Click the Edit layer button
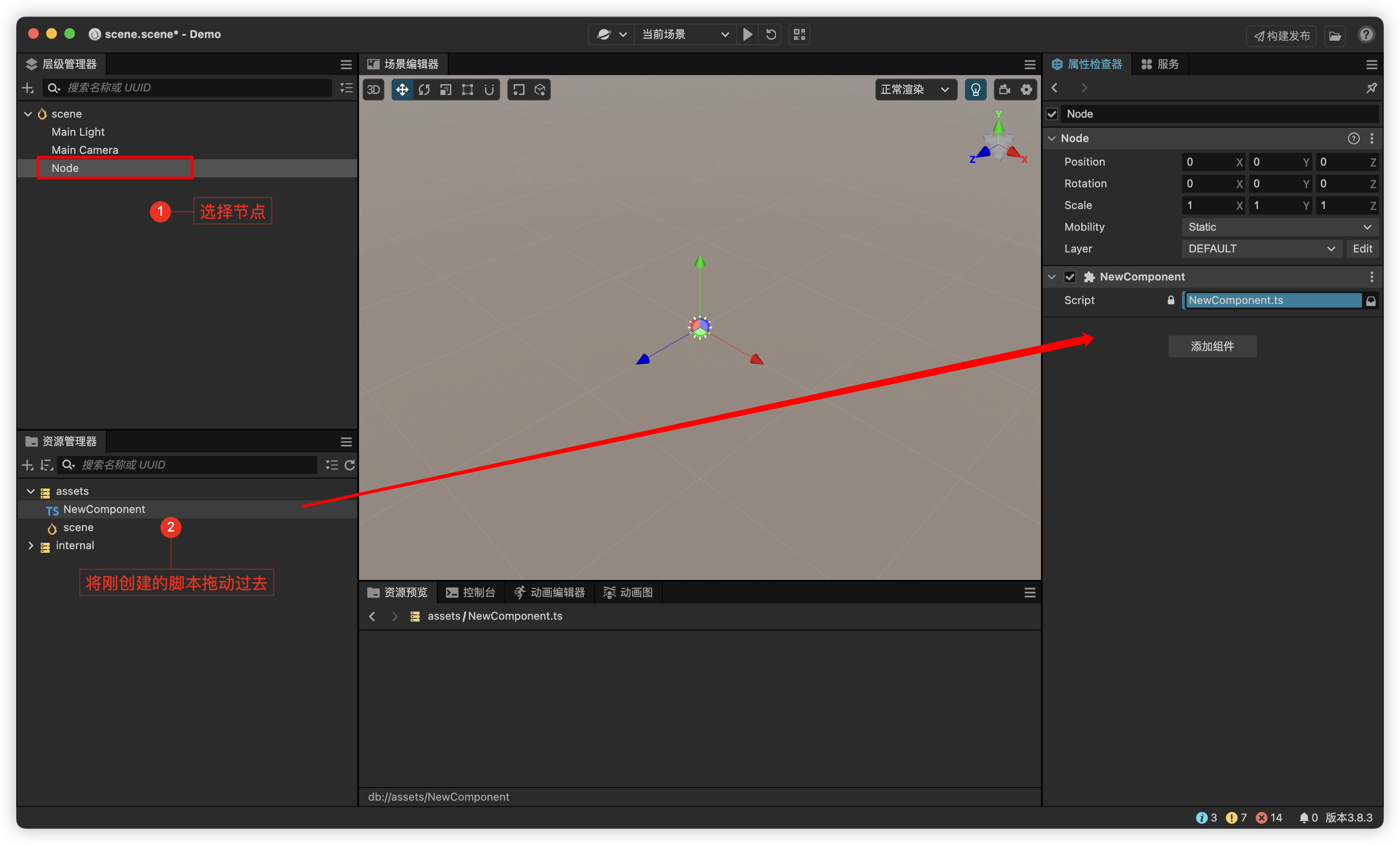The height and width of the screenshot is (845, 1400). (x=1362, y=249)
